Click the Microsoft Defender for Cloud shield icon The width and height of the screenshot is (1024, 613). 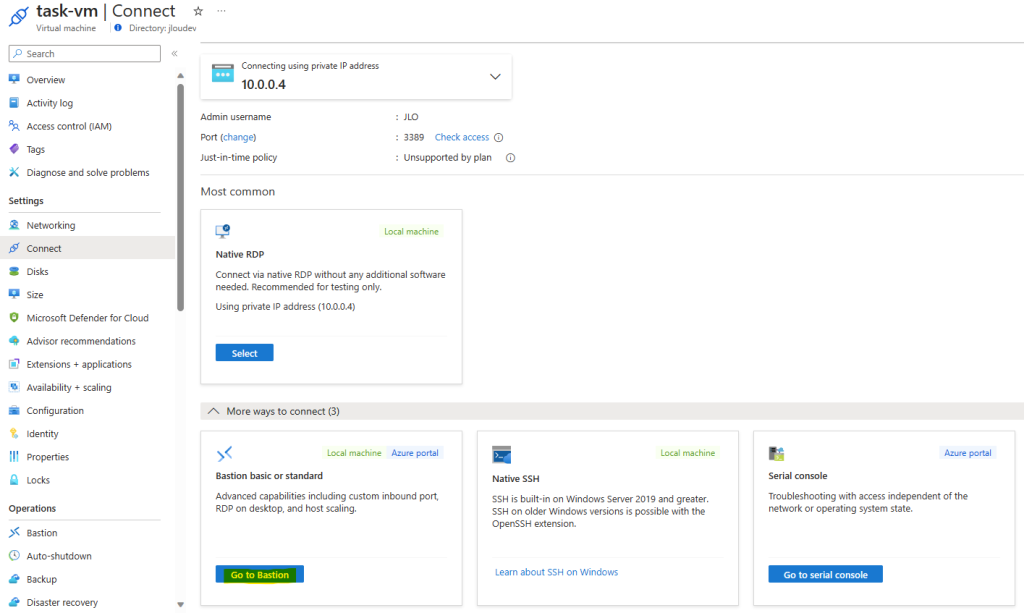point(14,318)
